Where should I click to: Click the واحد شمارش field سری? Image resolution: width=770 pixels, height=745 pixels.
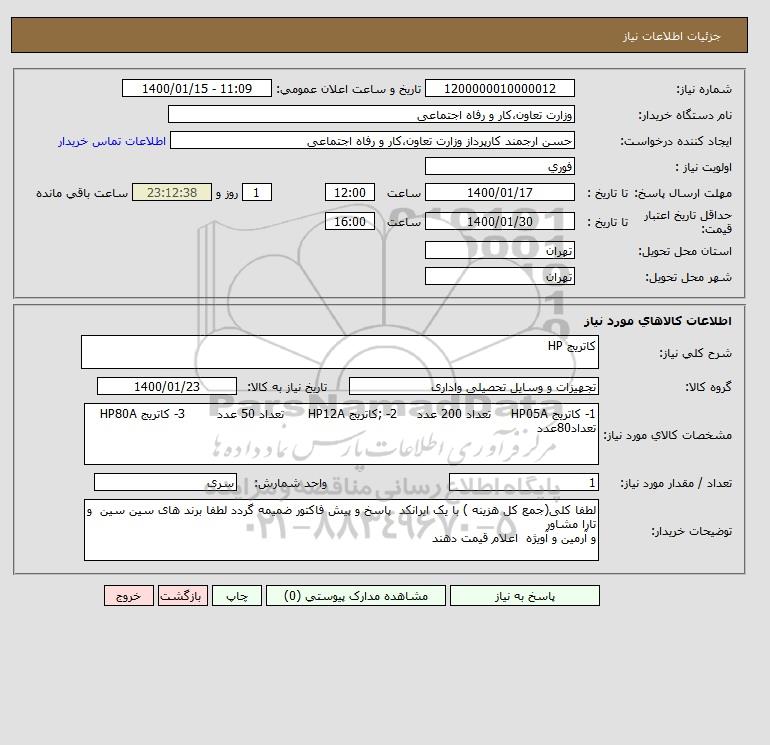(x=165, y=482)
